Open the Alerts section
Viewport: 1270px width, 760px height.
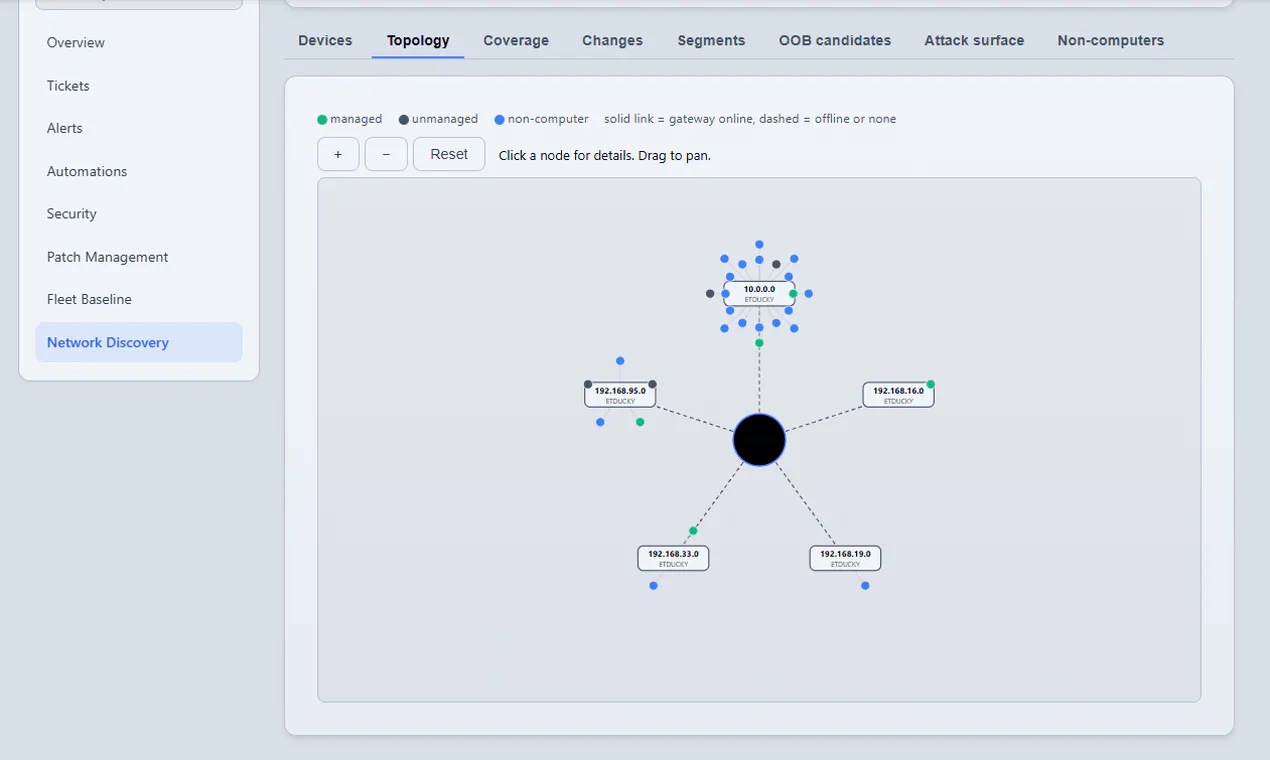139,128
